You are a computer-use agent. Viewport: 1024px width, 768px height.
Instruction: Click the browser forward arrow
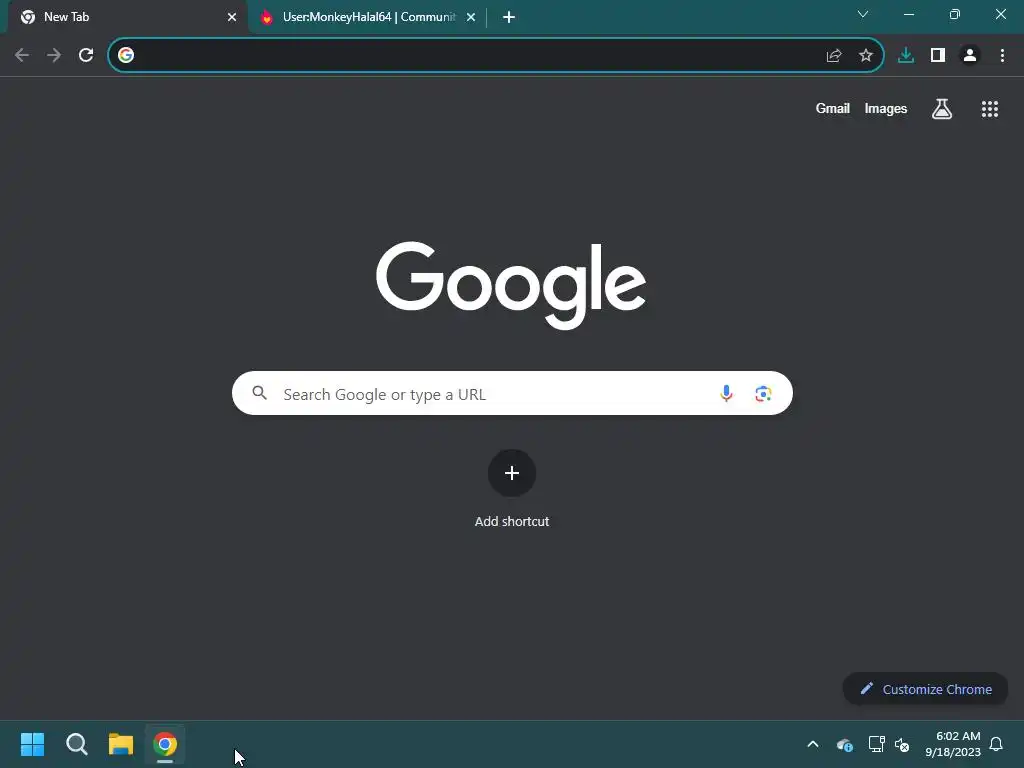point(54,56)
